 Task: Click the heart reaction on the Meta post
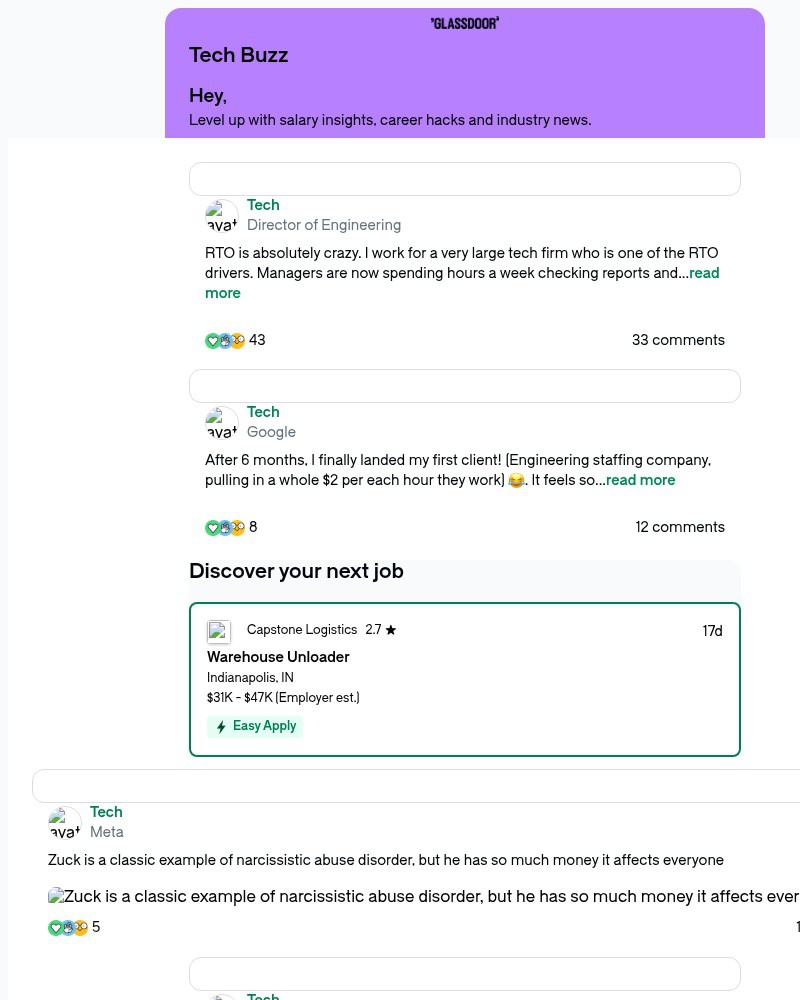click(56, 928)
